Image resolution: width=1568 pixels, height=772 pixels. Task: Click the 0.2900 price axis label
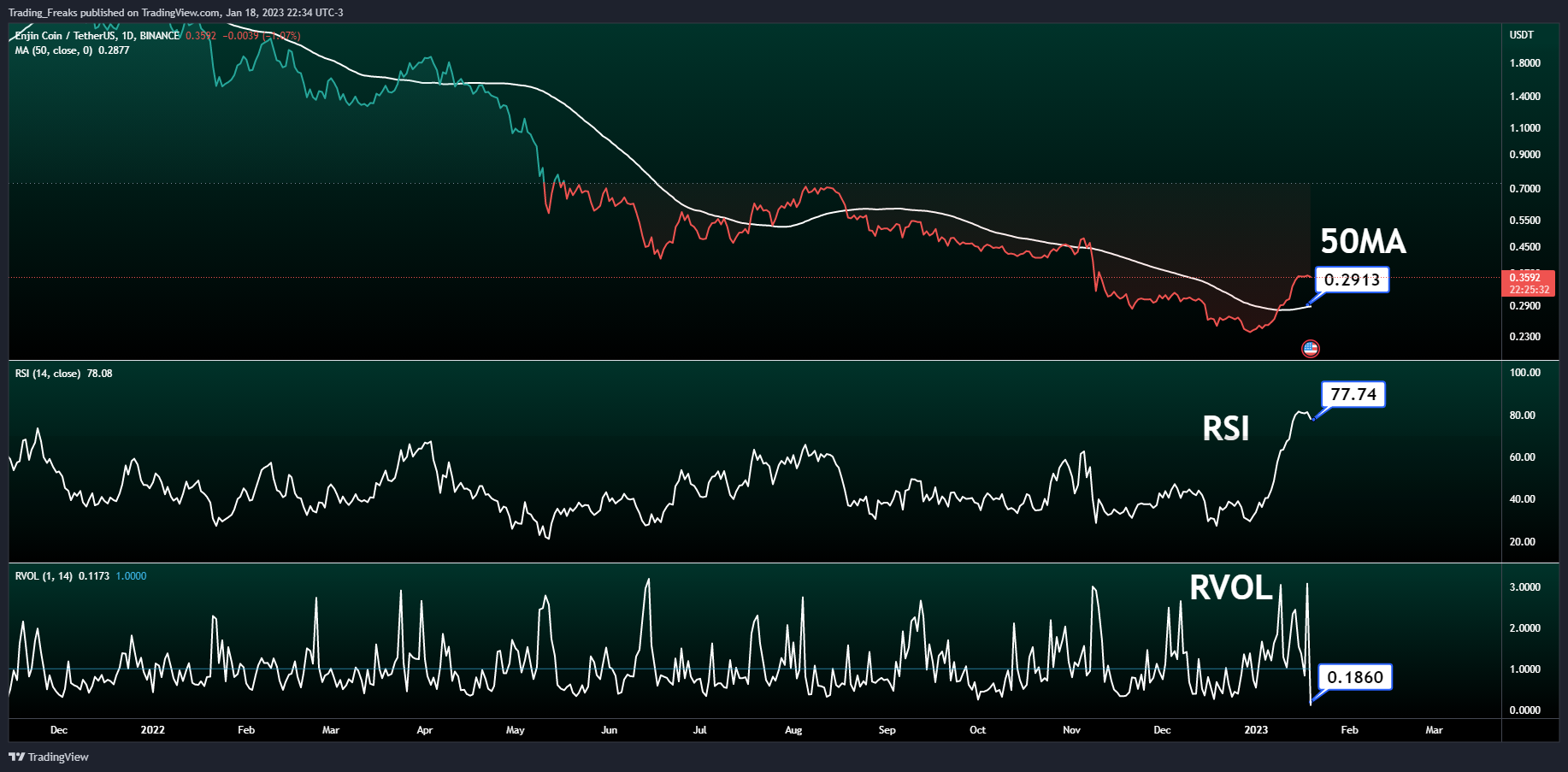point(1525,306)
